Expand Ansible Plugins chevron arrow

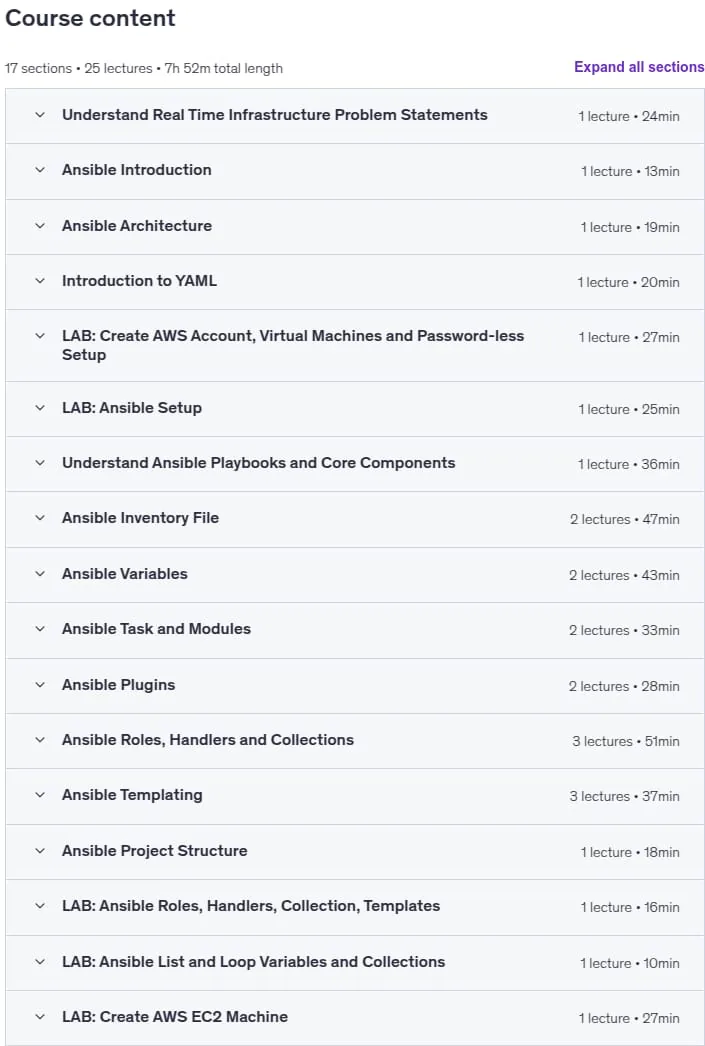40,685
